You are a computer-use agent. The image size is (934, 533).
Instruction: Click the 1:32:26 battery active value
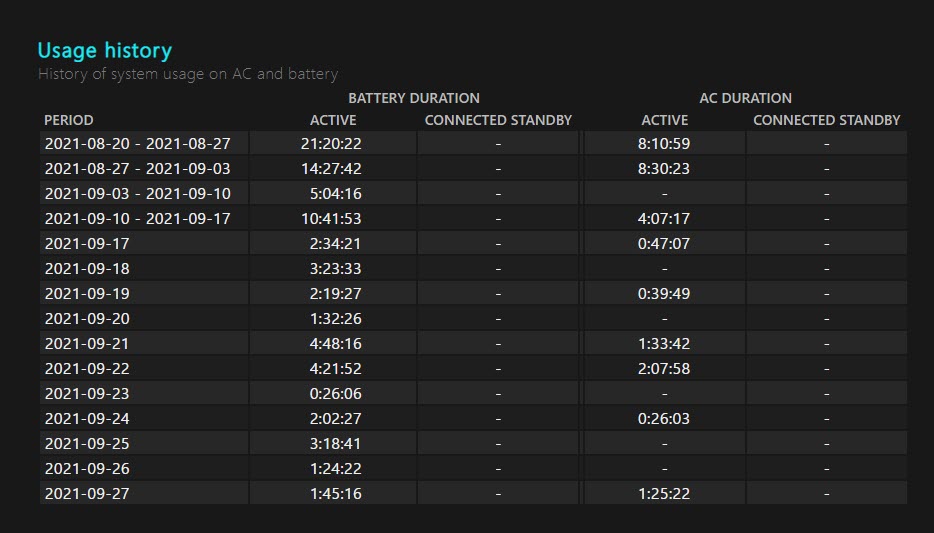coord(335,319)
